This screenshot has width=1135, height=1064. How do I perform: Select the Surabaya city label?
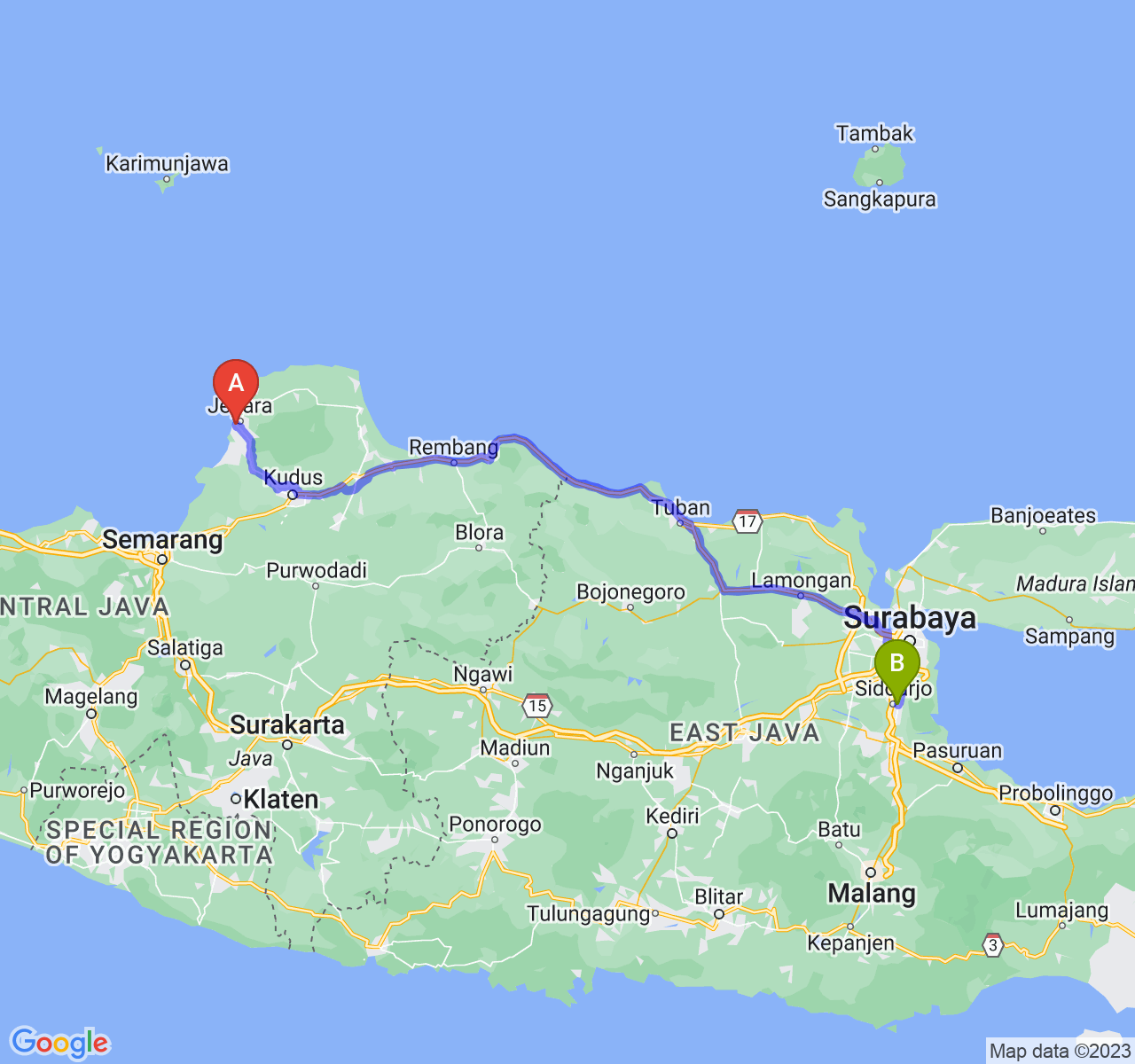910,617
